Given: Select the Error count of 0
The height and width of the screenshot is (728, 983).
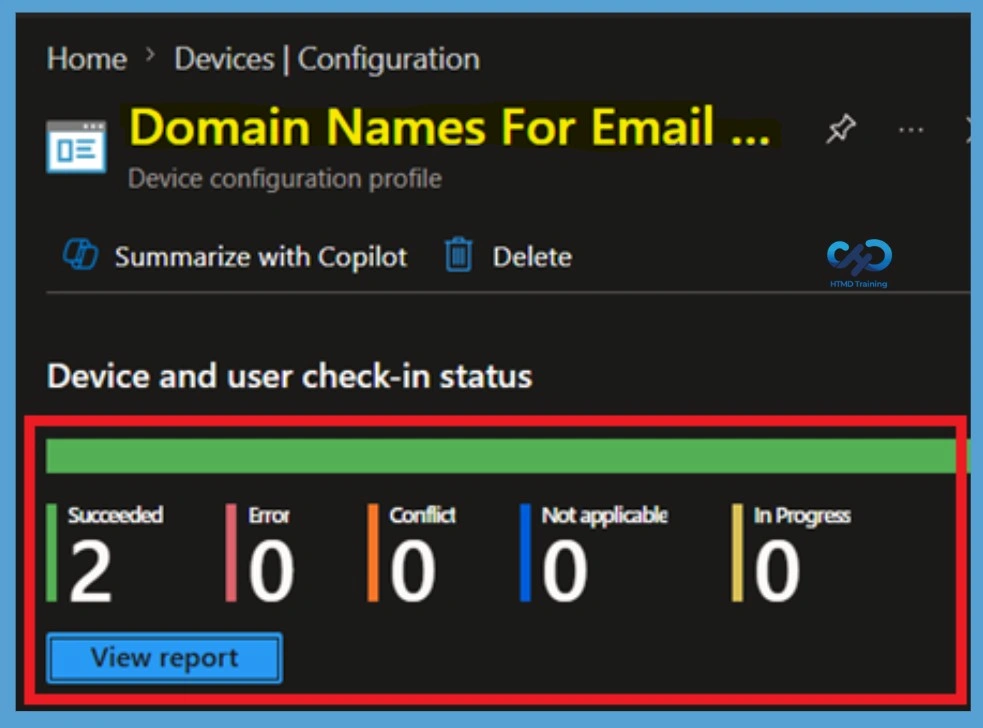Looking at the screenshot, I should tap(271, 571).
